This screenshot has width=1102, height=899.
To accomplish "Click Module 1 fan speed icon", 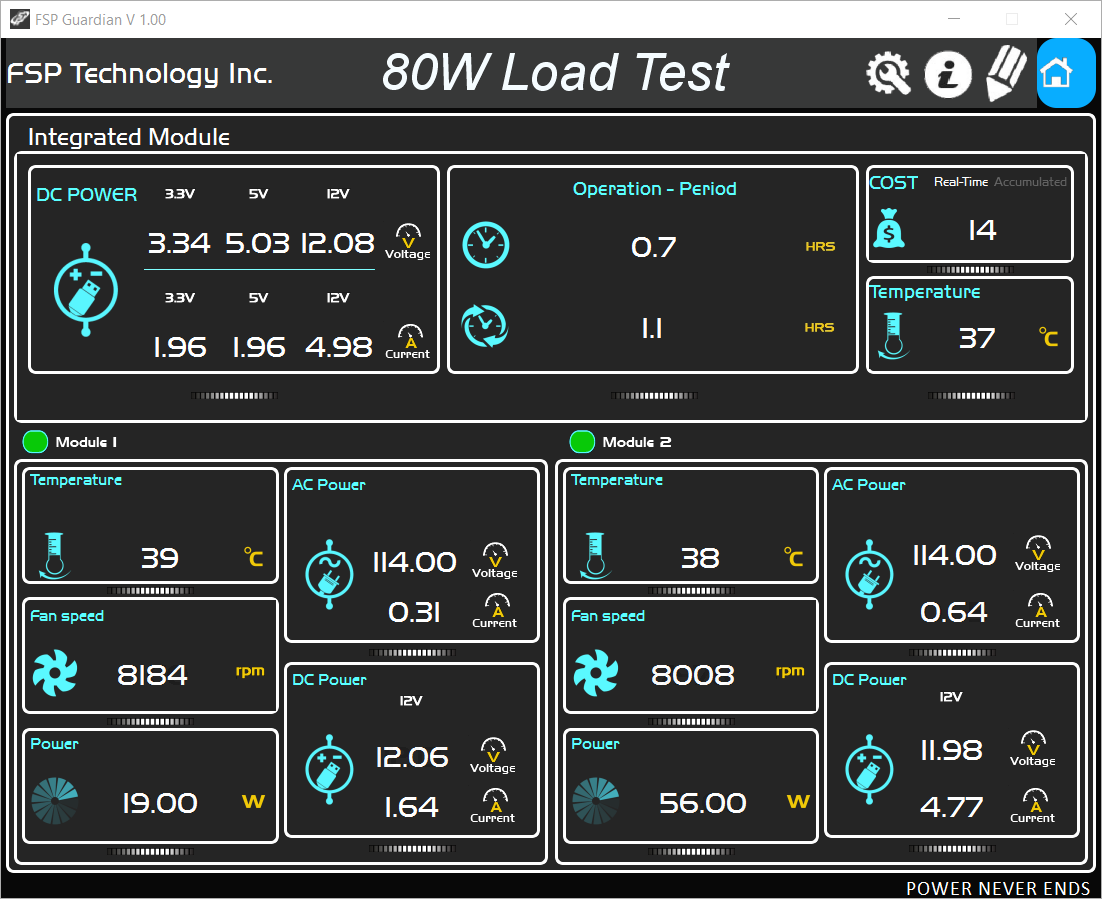I will point(55,673).
